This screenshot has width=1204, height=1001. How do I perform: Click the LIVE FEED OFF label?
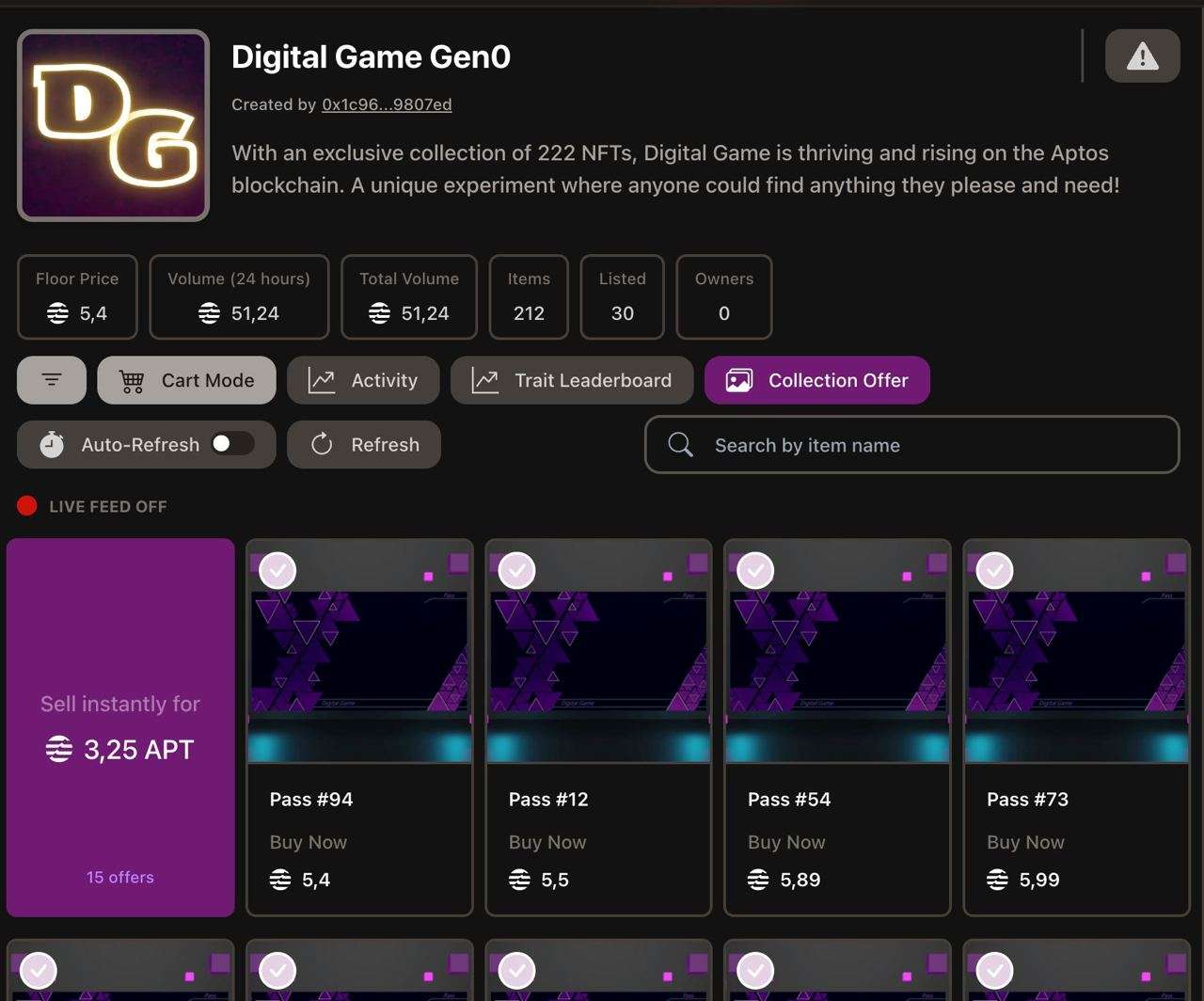point(108,506)
